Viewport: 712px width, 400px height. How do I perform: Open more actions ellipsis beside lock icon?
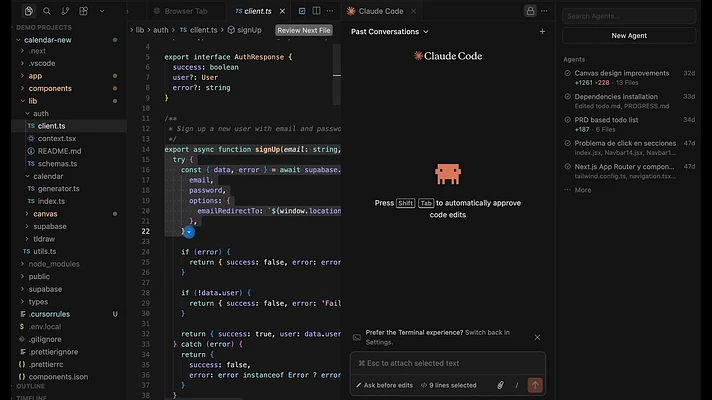544,11
